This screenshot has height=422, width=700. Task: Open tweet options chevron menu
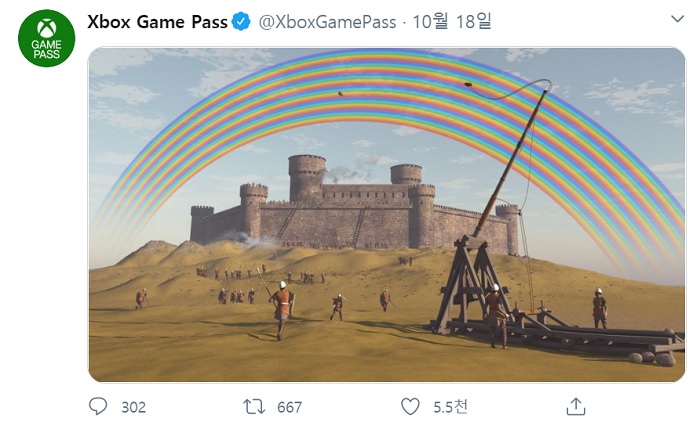point(677,19)
